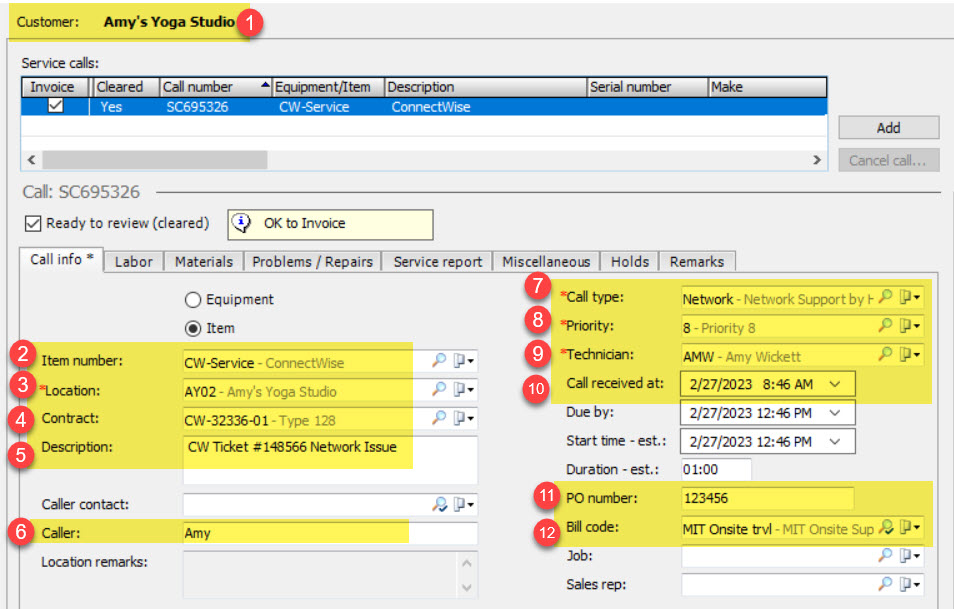Image resolution: width=954 pixels, height=609 pixels.
Task: Sort by Call number column header
Action: pos(215,87)
